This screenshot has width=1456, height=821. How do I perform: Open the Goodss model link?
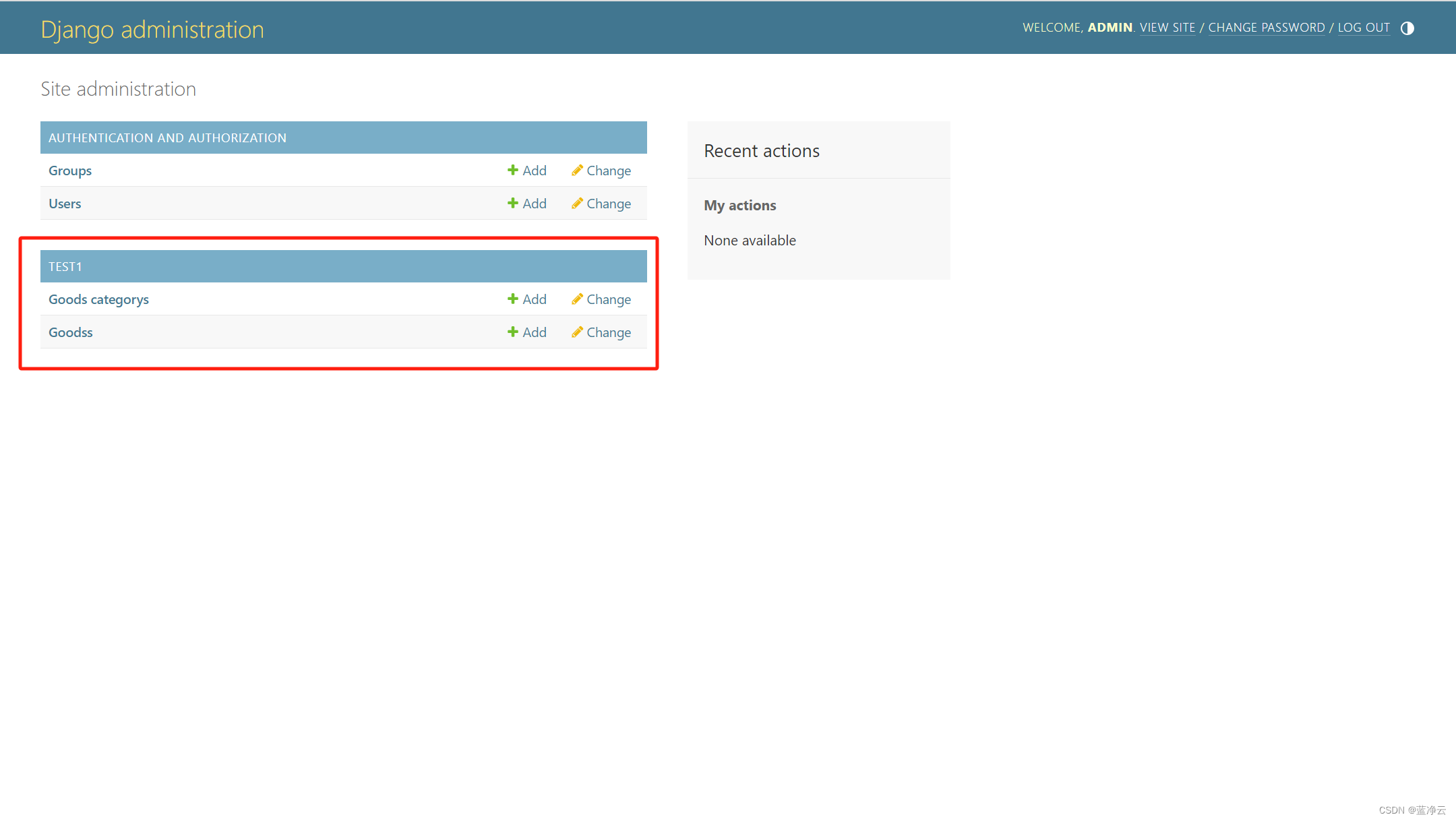[71, 332]
